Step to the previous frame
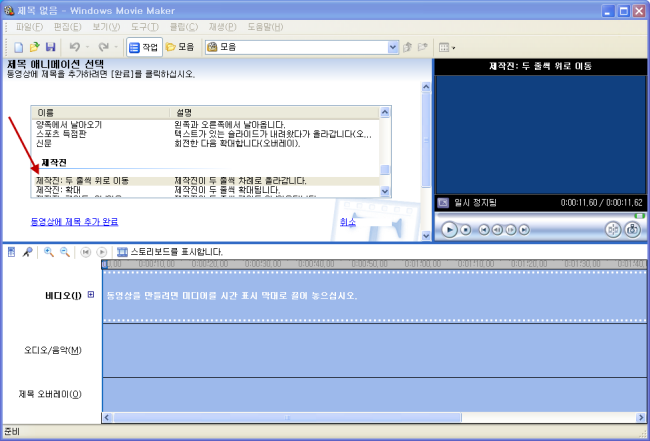Image resolution: width=650 pixels, height=441 pixels. (497, 230)
